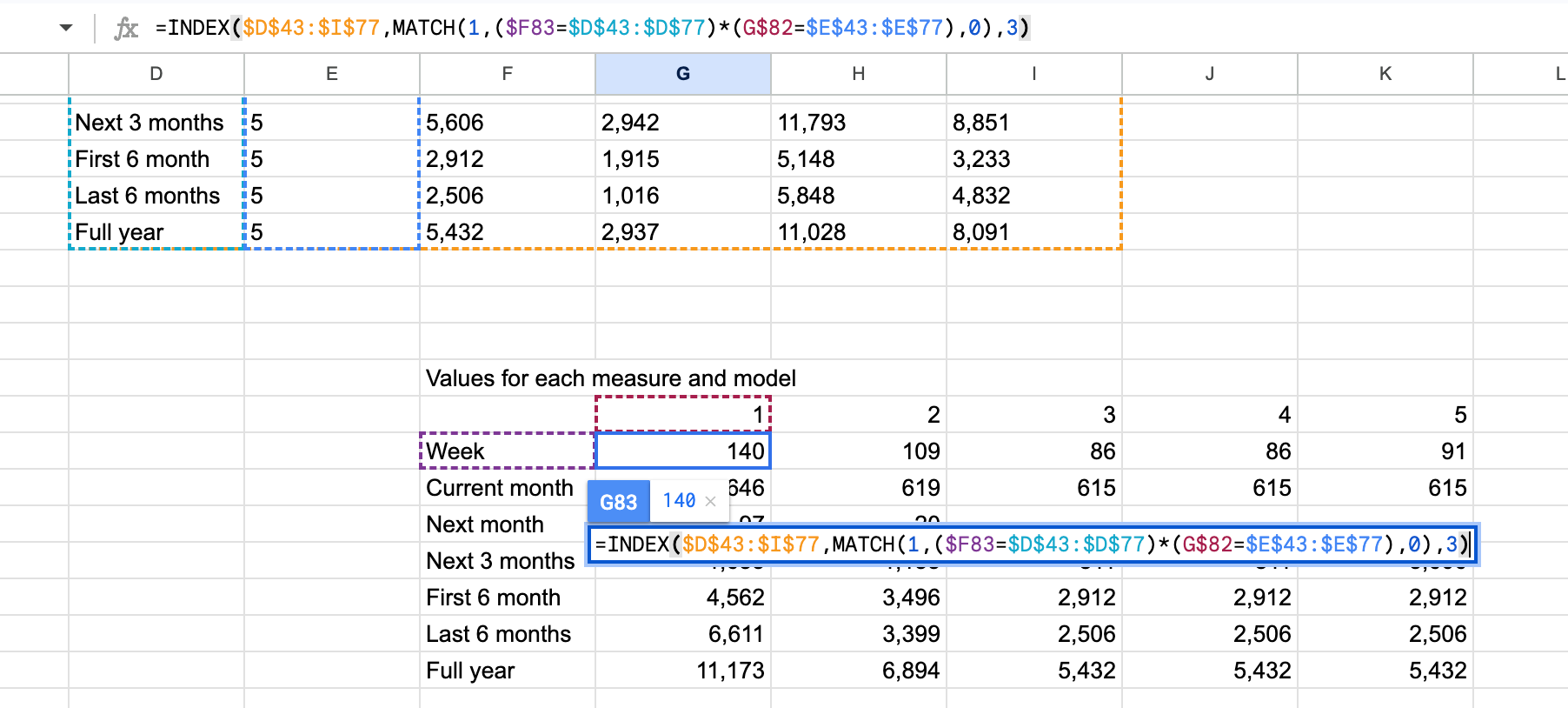Select the 'Values for each measure and model' cell
Image resolution: width=1568 pixels, height=708 pixels.
[610, 378]
